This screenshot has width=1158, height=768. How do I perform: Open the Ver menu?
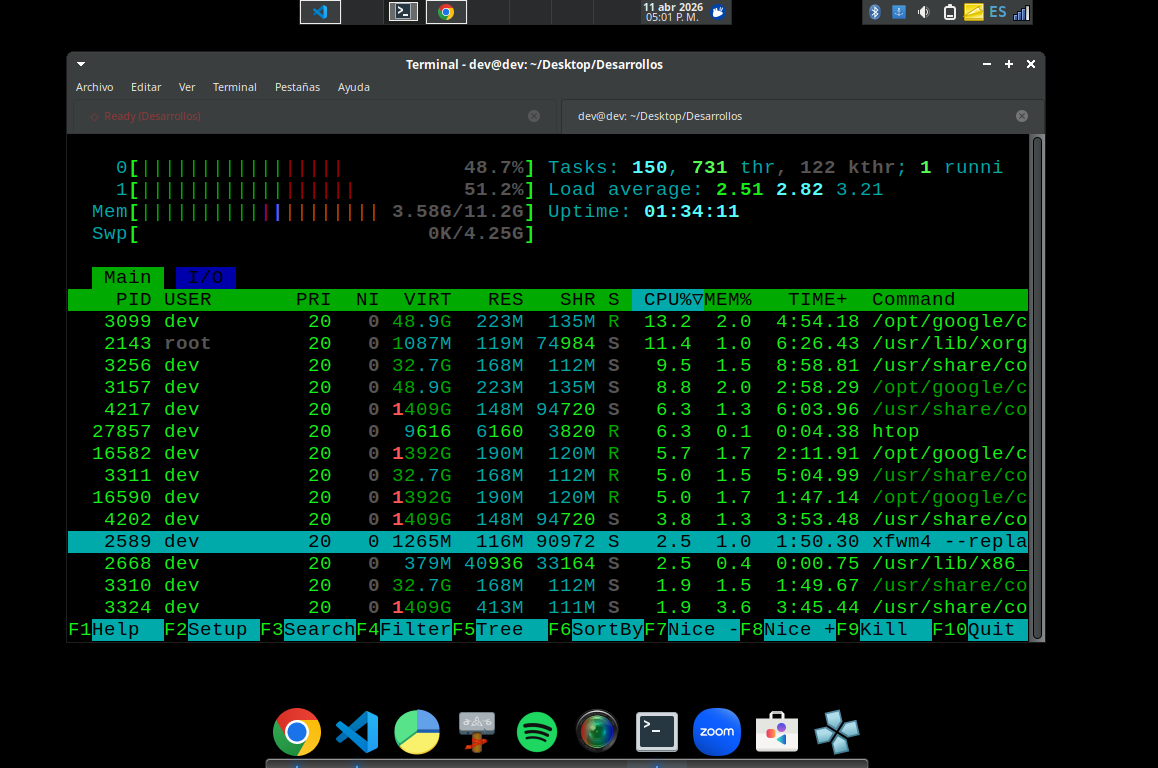(x=187, y=87)
